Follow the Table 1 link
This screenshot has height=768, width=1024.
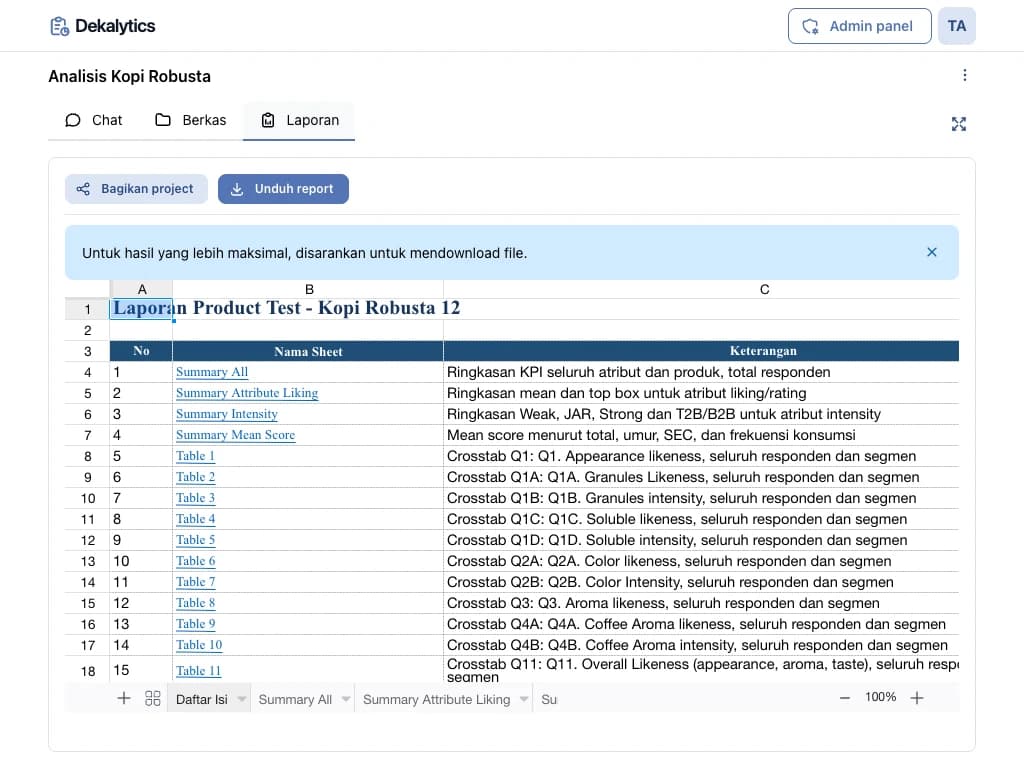coord(195,456)
